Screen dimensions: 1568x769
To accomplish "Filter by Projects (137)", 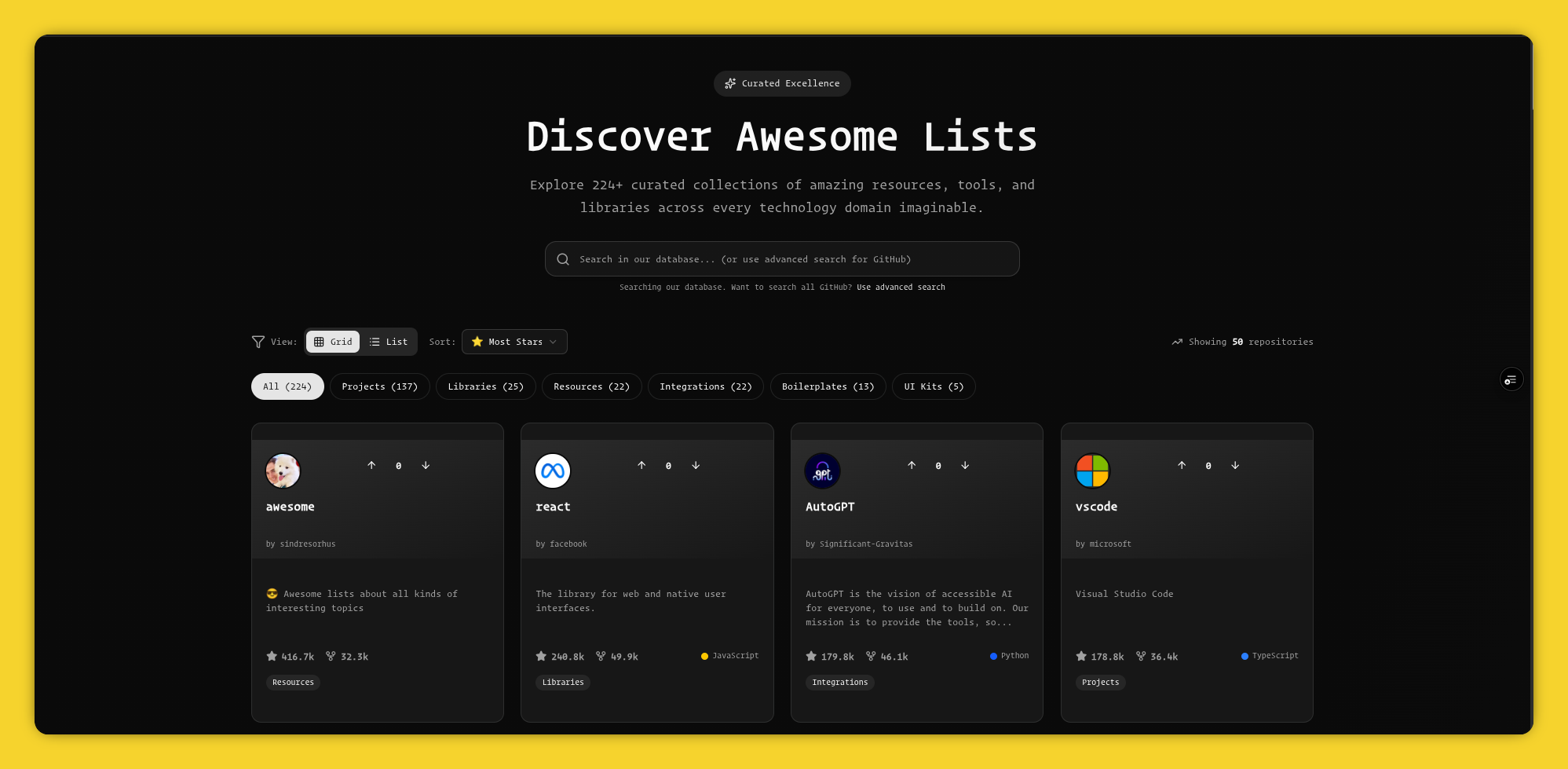I will pos(380,386).
